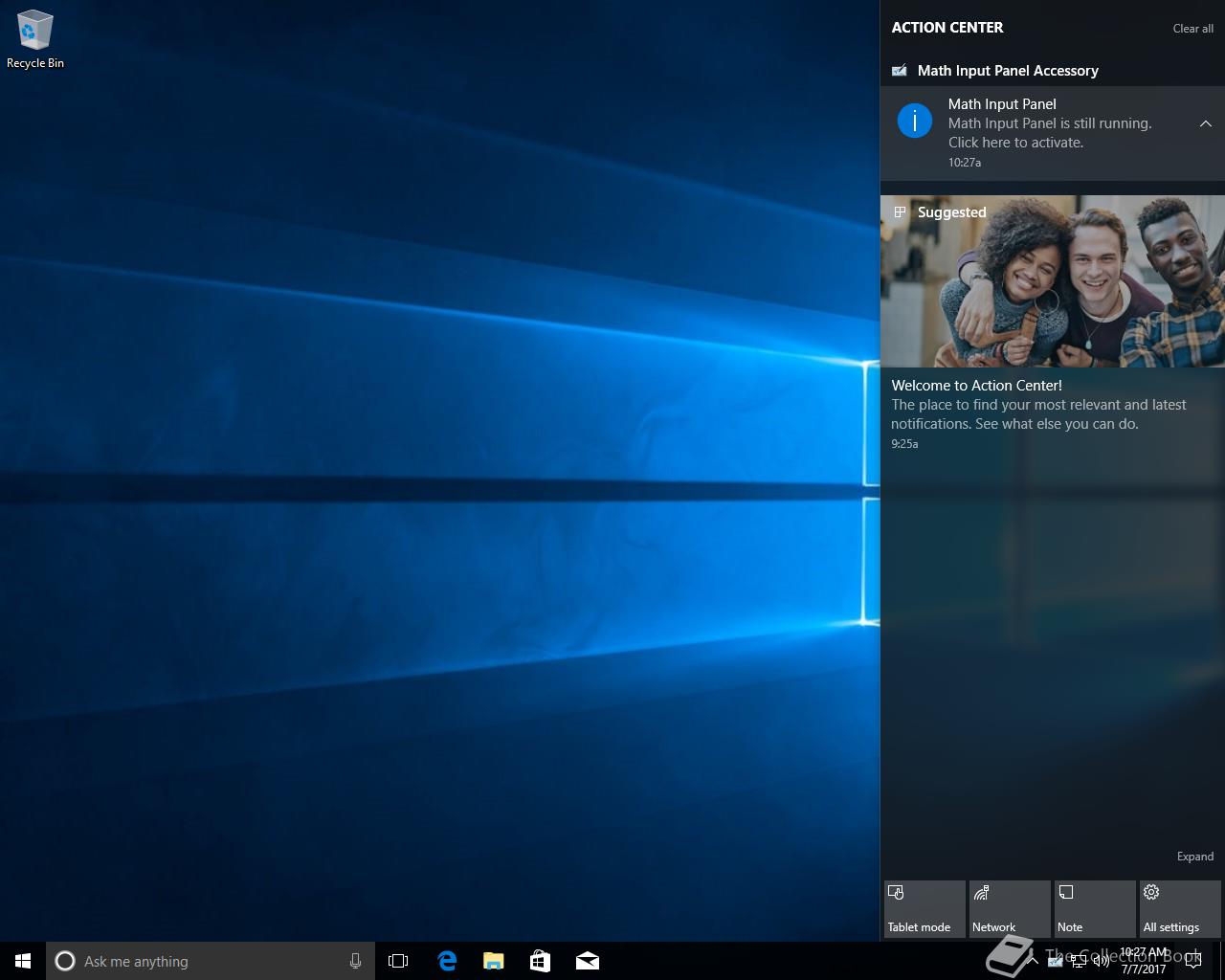Activate Math Input Panel from the notification

(x=1048, y=132)
